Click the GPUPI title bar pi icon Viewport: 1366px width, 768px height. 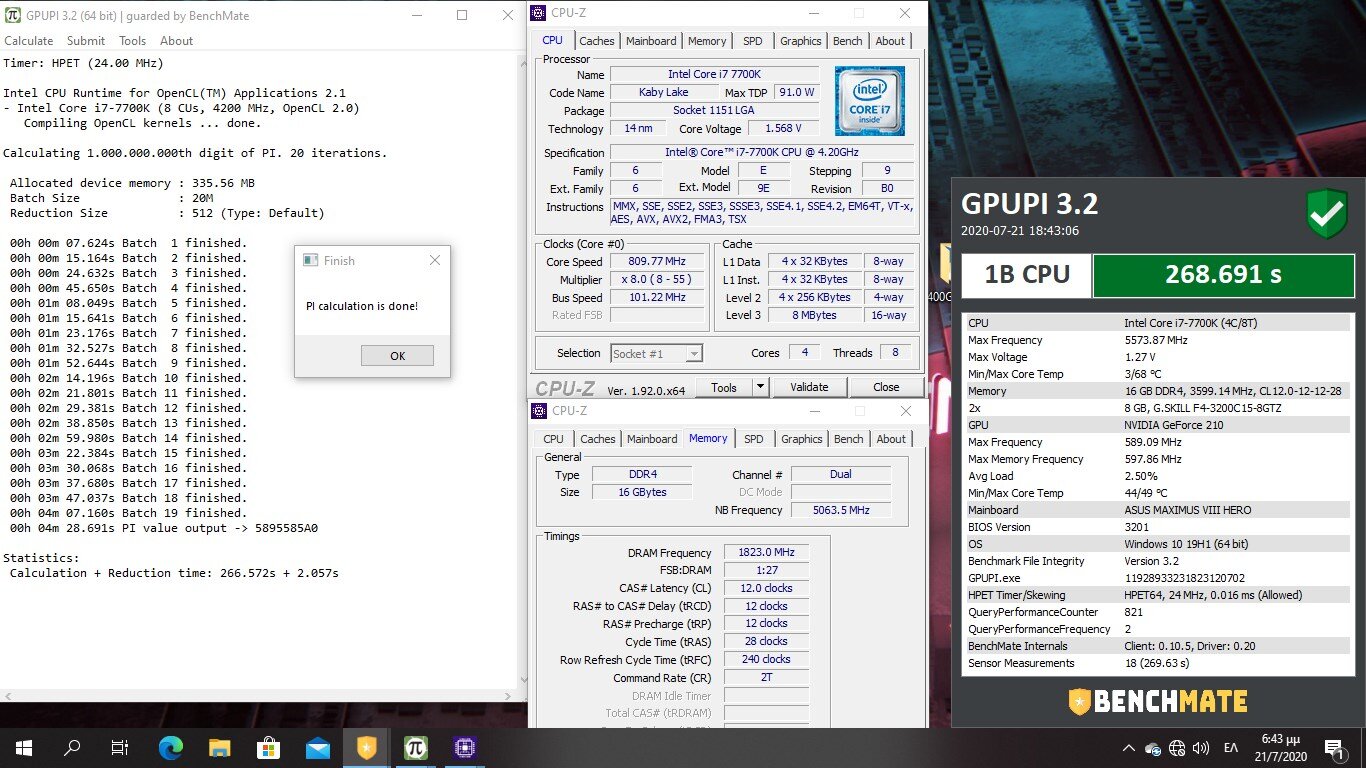point(13,15)
